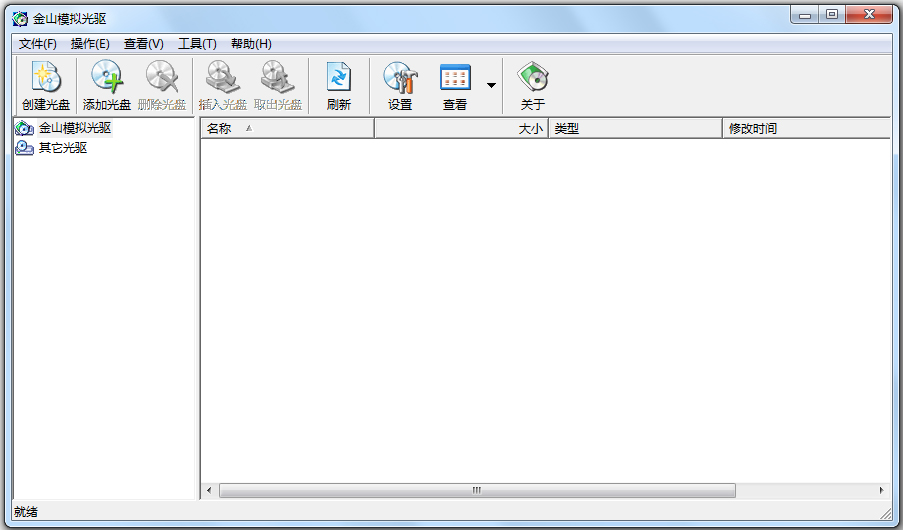Click the 取出光盘 (Eject disc) toolbar icon
The height and width of the screenshot is (530, 903).
(x=277, y=85)
